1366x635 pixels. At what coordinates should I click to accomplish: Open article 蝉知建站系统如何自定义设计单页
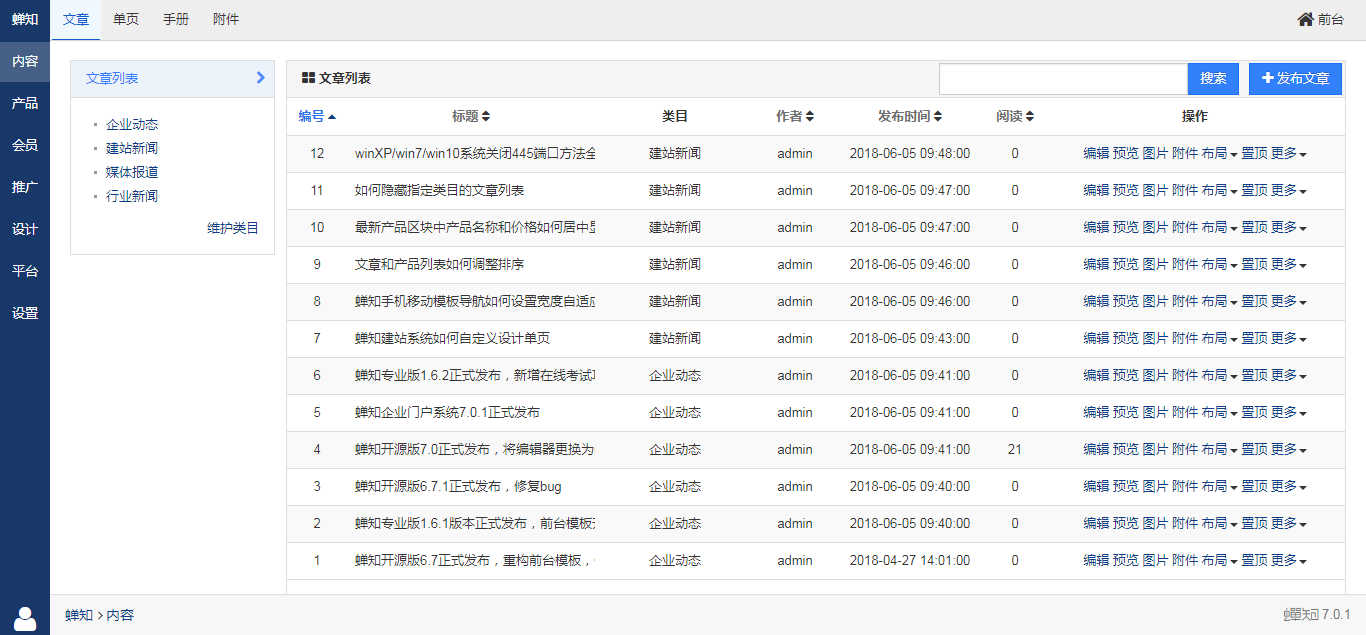pyautogui.click(x=452, y=338)
